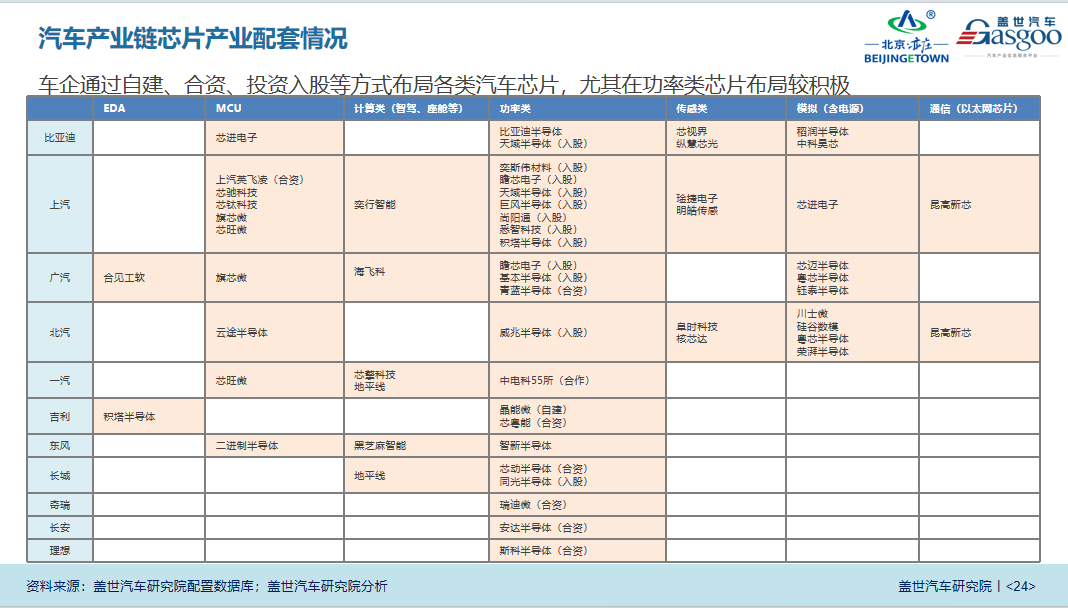The height and width of the screenshot is (608, 1068).
Task: Click 青蓝半导体（合资）in the 广汽 row
Action: pos(544,291)
